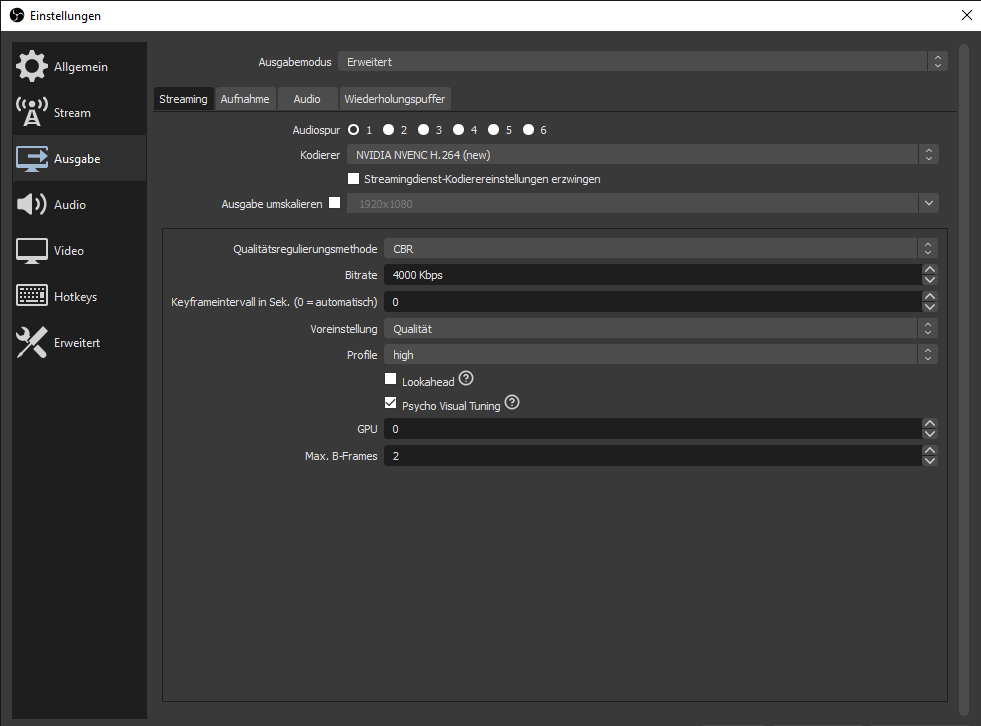Open the Ausgabemodus dropdown
Screen dimensions: 981x726
point(642,62)
